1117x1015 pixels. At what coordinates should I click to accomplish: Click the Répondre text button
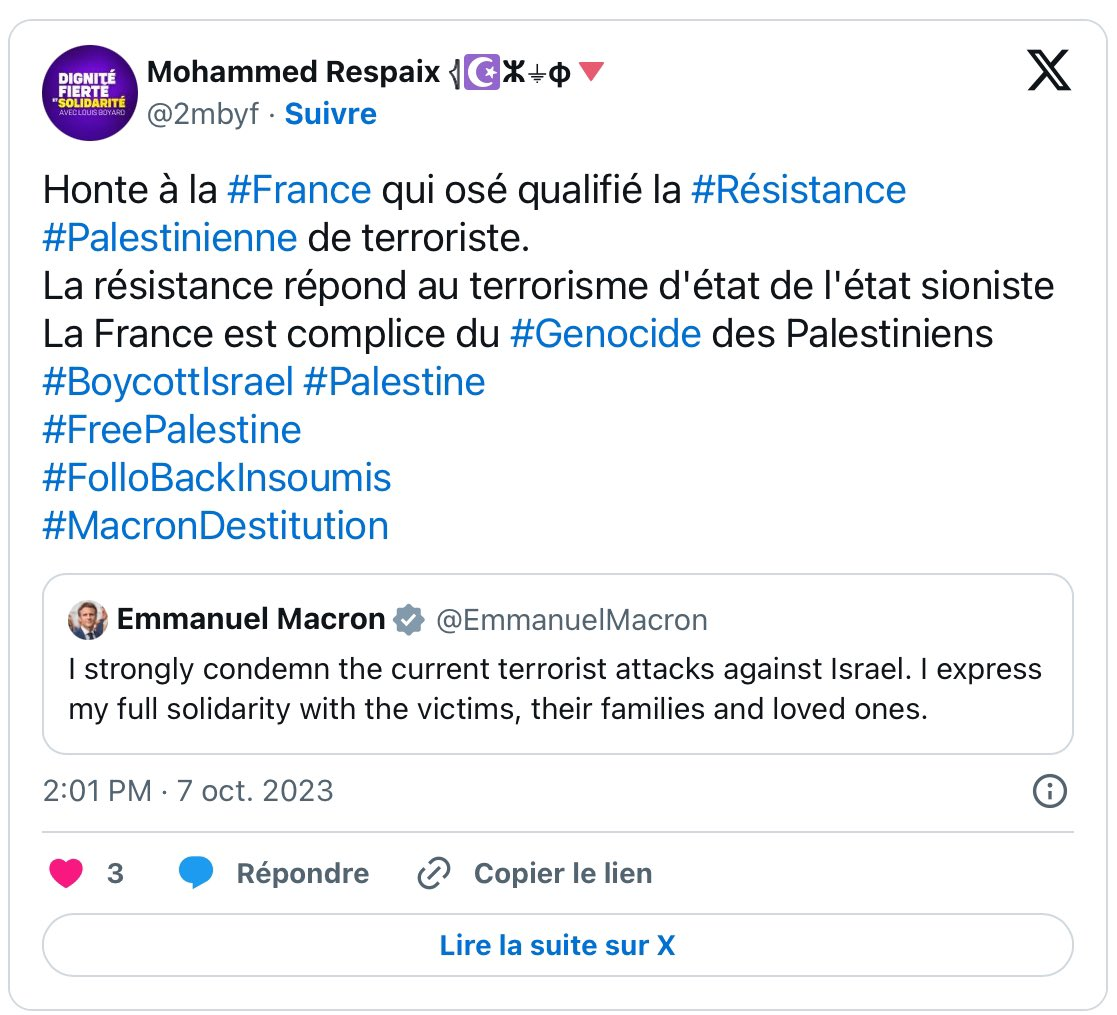tap(302, 873)
